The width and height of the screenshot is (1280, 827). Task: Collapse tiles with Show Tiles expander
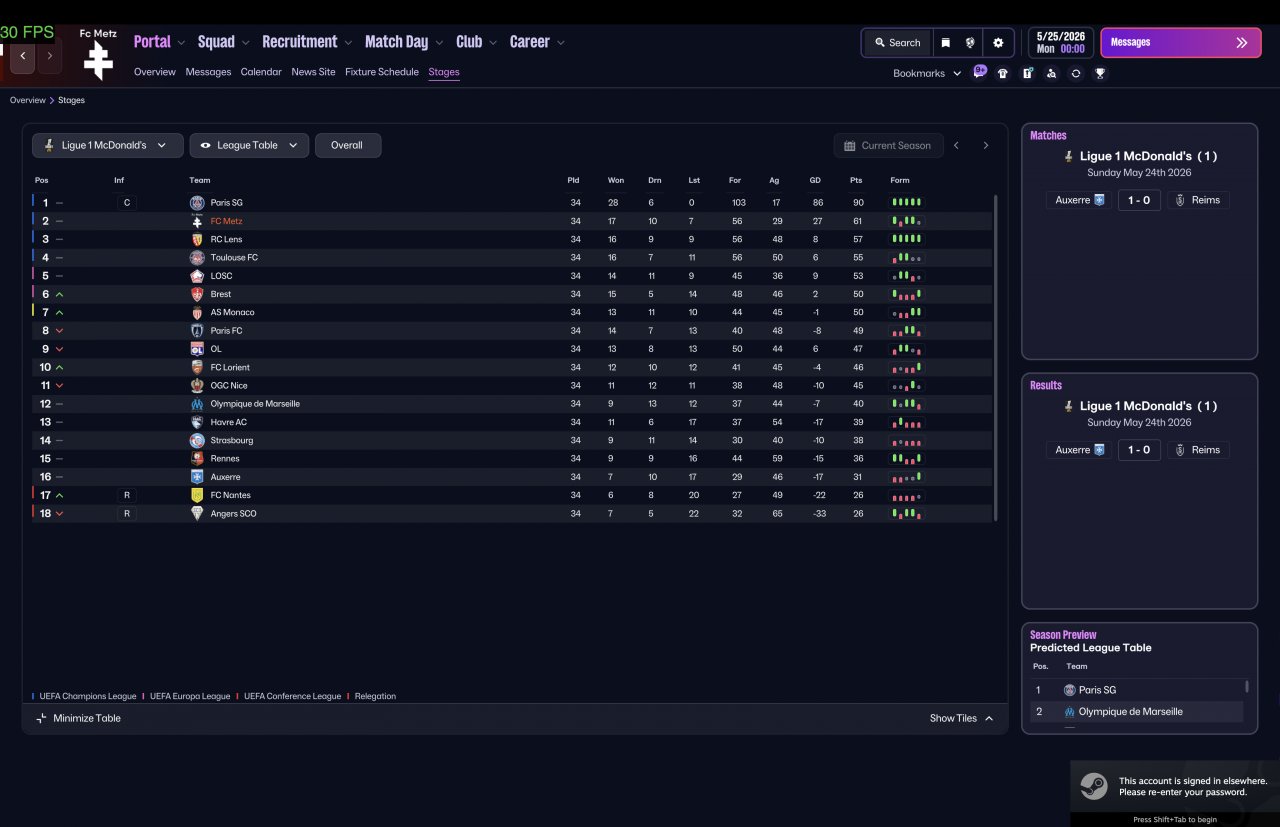962,718
